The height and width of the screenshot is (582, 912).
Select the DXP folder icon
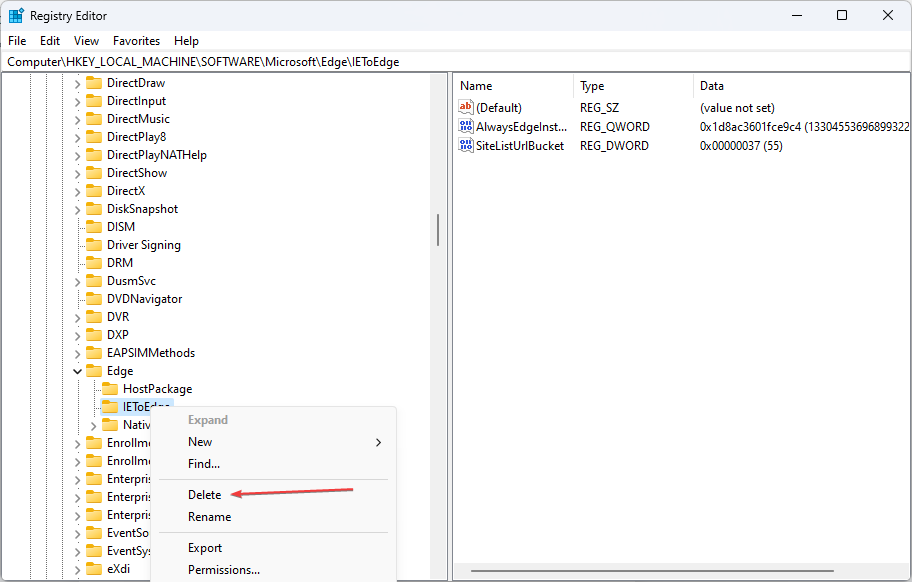(94, 335)
